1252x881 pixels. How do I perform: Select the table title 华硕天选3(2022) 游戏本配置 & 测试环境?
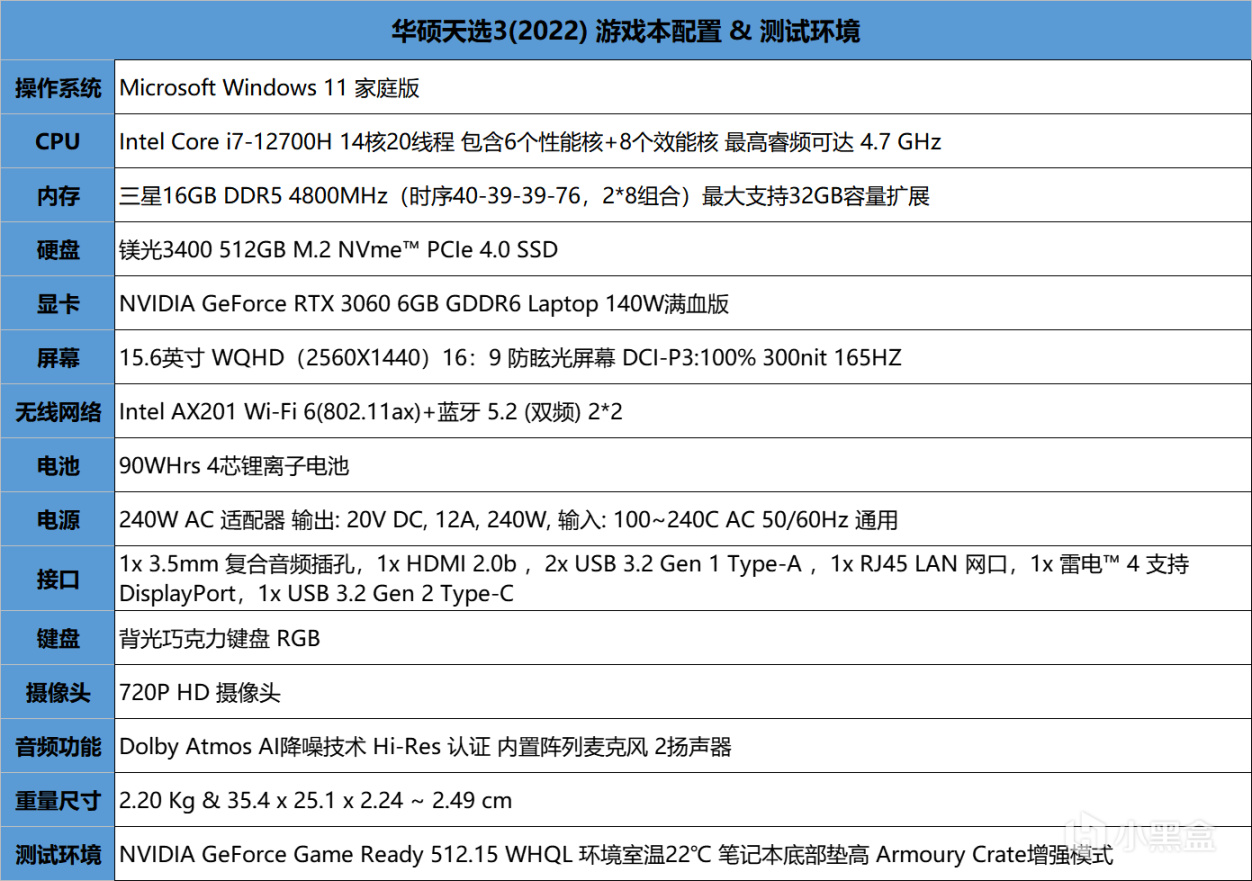[626, 31]
